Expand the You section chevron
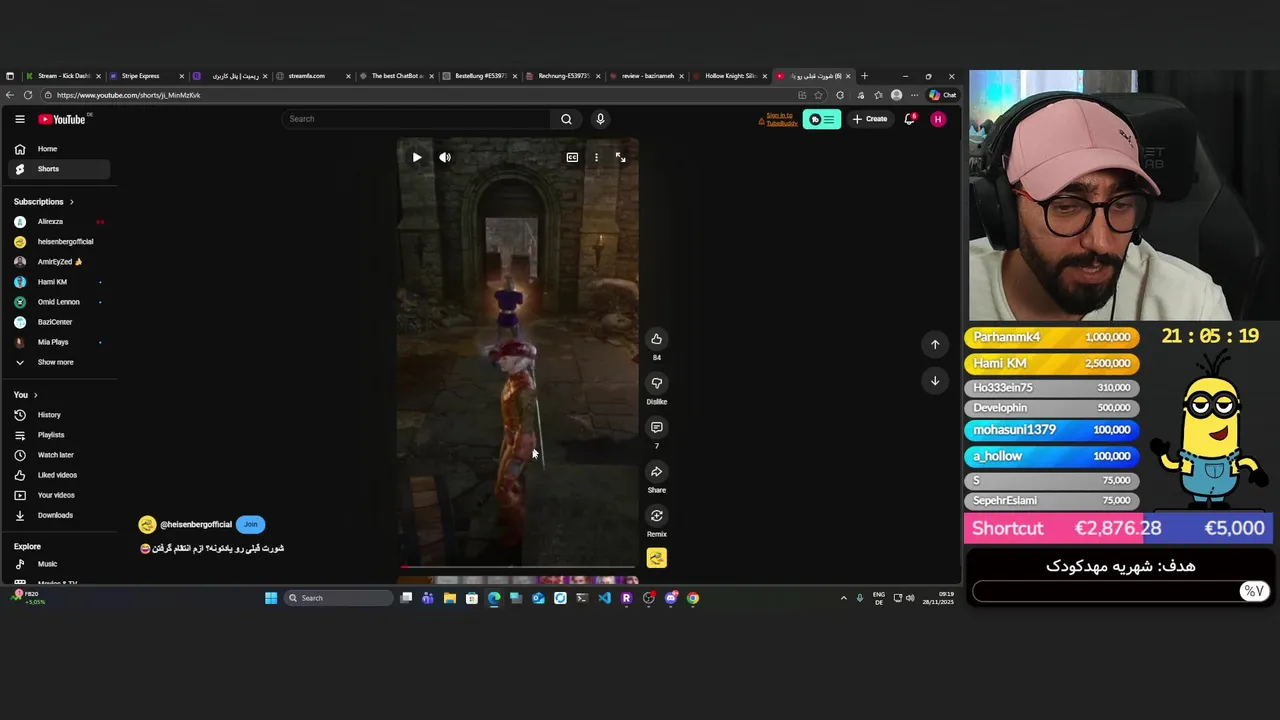This screenshot has width=1280, height=720. 35,395
